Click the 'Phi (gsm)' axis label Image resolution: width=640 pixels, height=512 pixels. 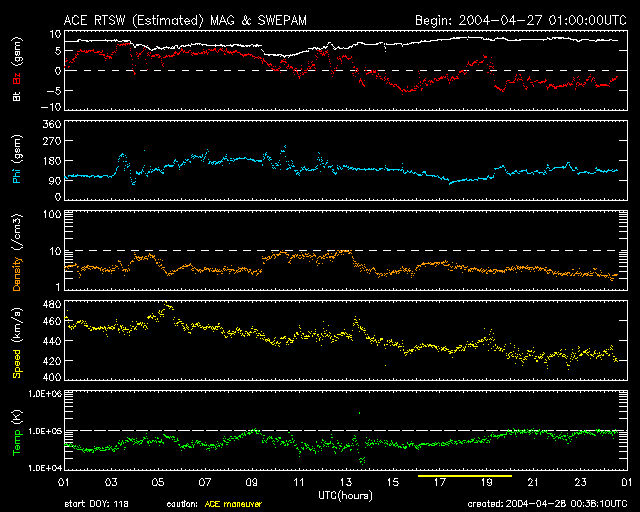point(17,159)
